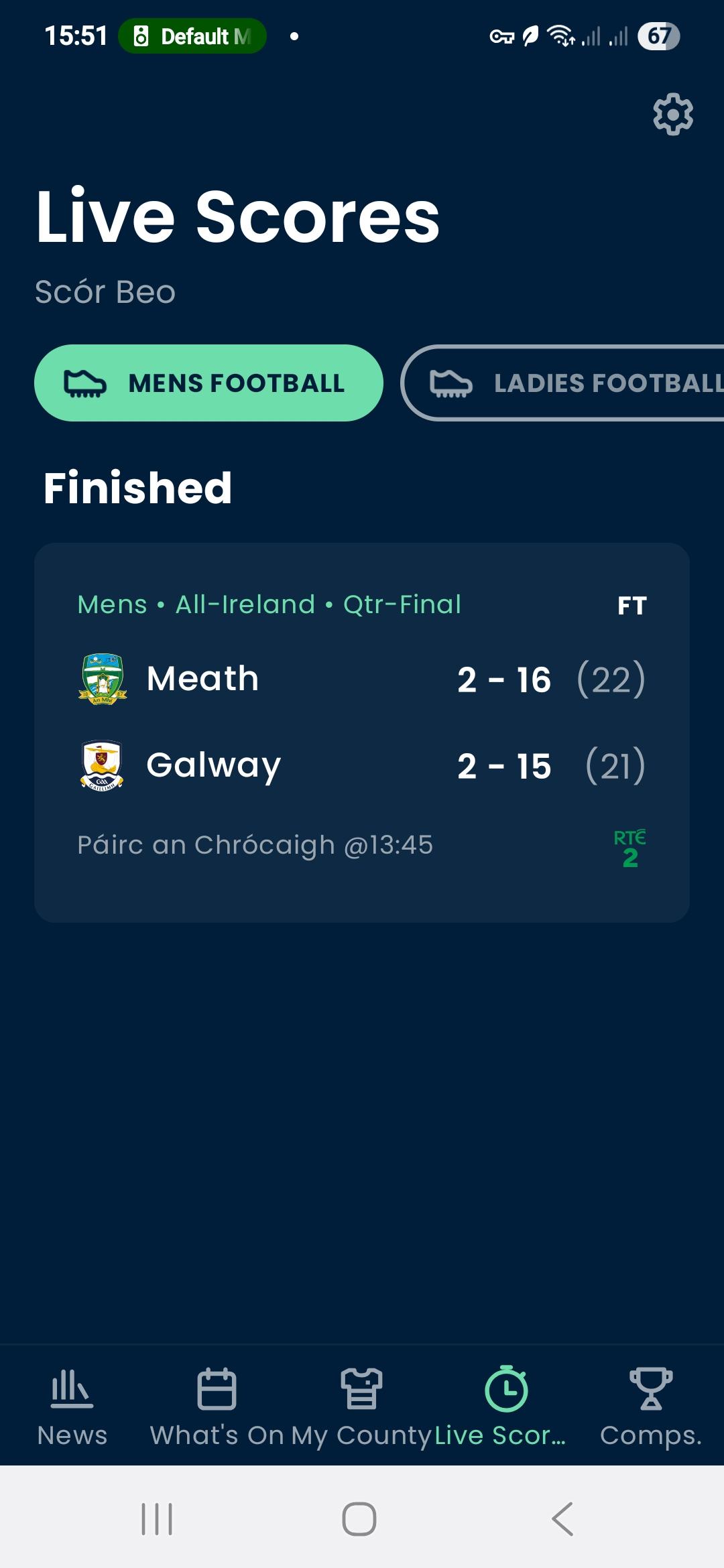Tap the football boot icon in Ladies Football
The width and height of the screenshot is (724, 1568).
451,383
